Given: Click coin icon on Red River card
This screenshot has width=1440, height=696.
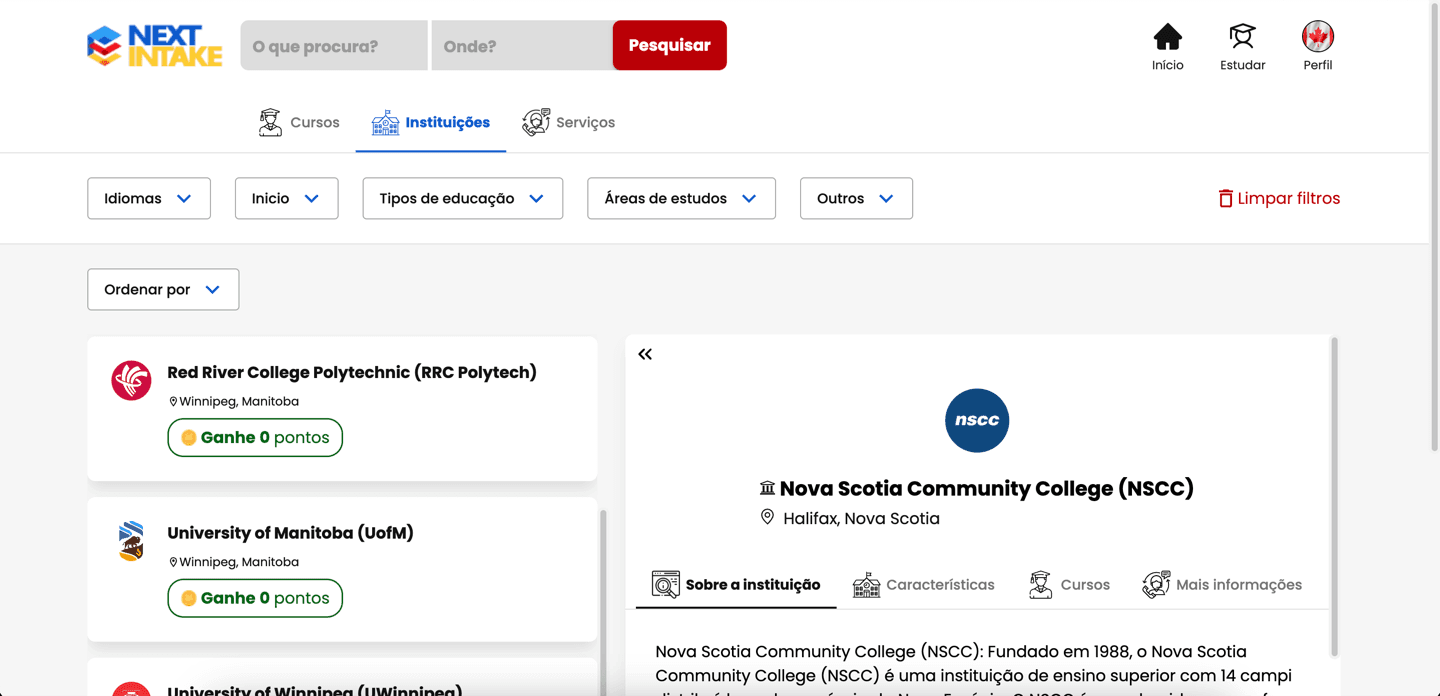Looking at the screenshot, I should pos(188,437).
